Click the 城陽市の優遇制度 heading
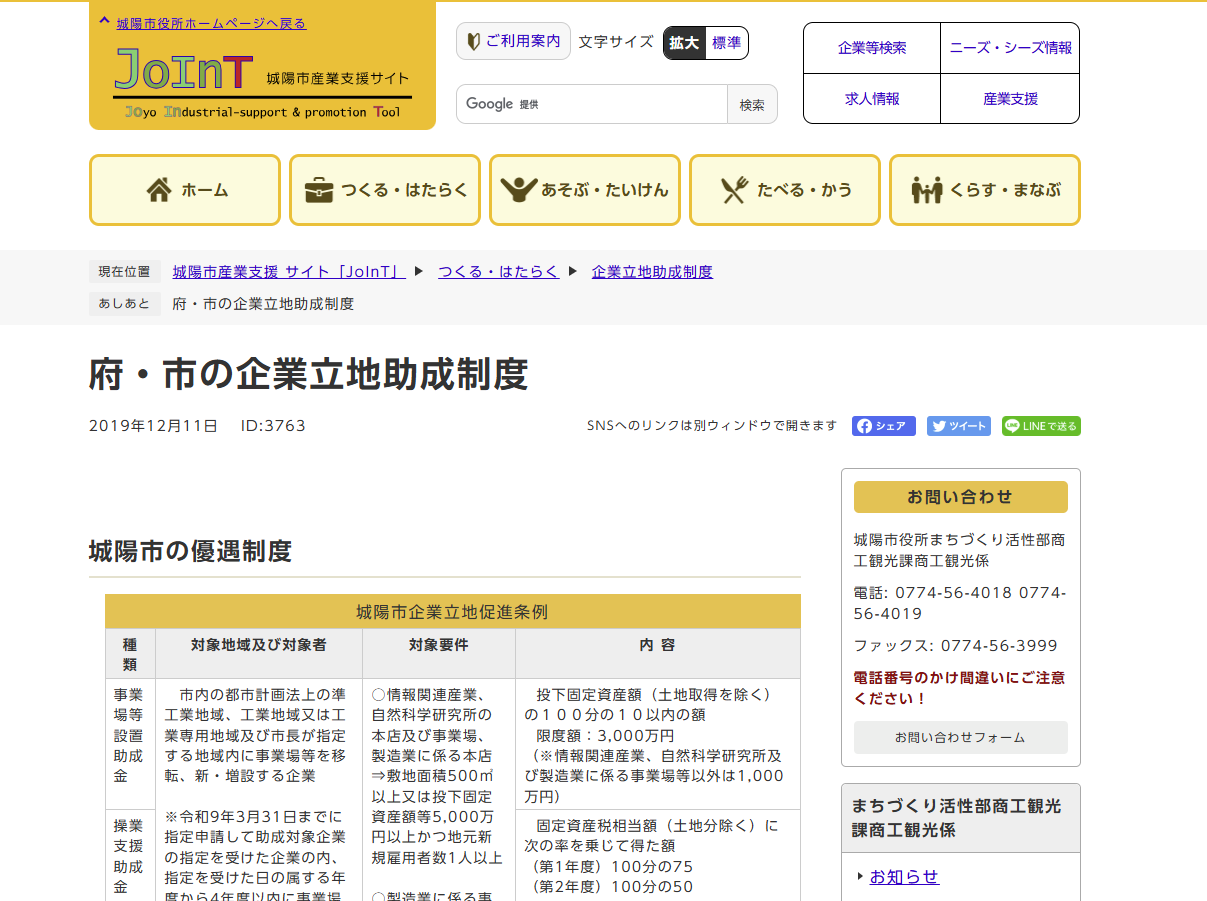 [190, 550]
